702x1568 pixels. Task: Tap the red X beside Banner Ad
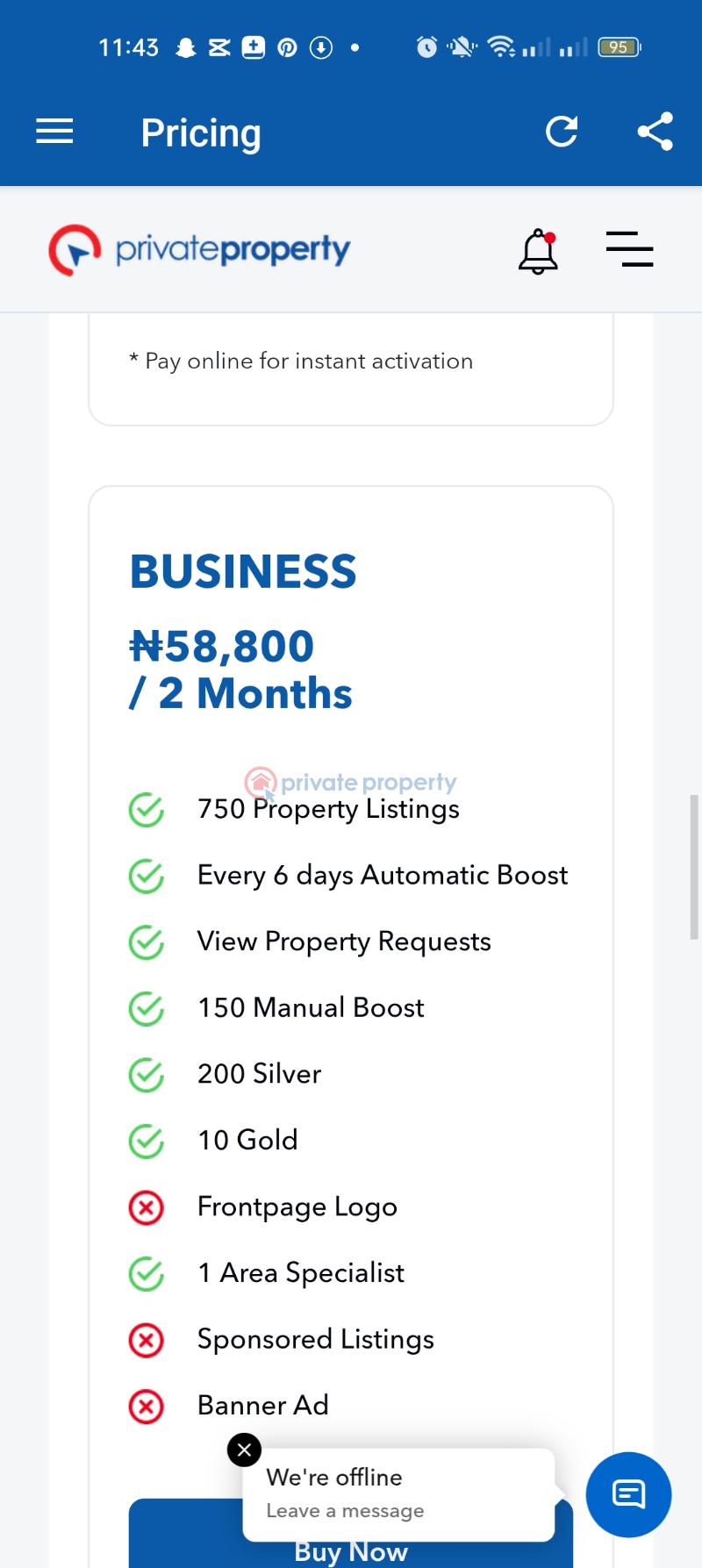coord(147,1407)
